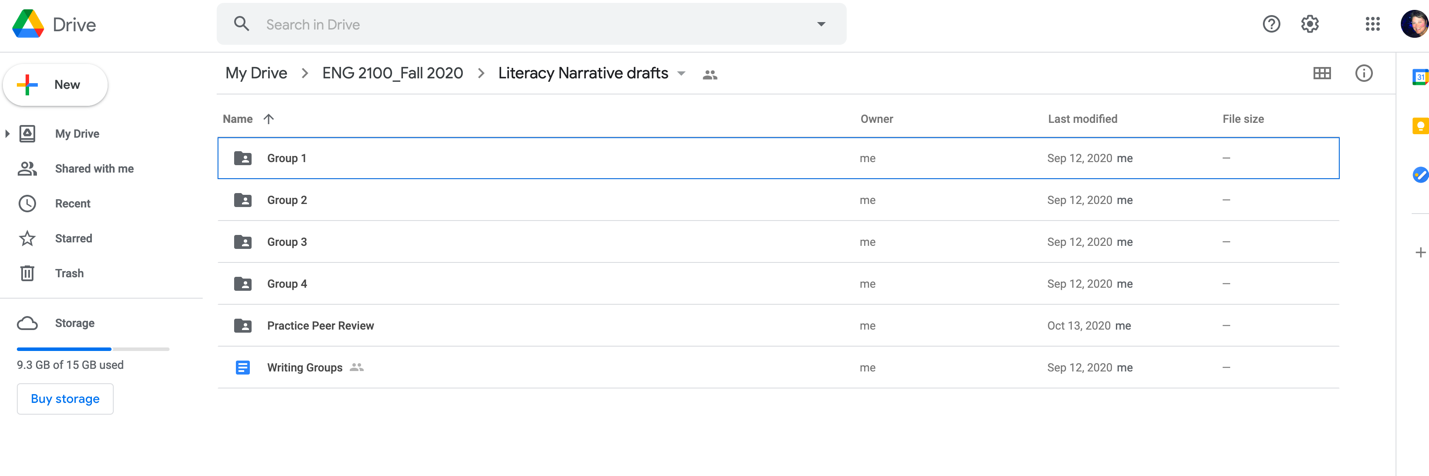
Task: Open Google Calendar side panel icon
Action: pos(1419,77)
